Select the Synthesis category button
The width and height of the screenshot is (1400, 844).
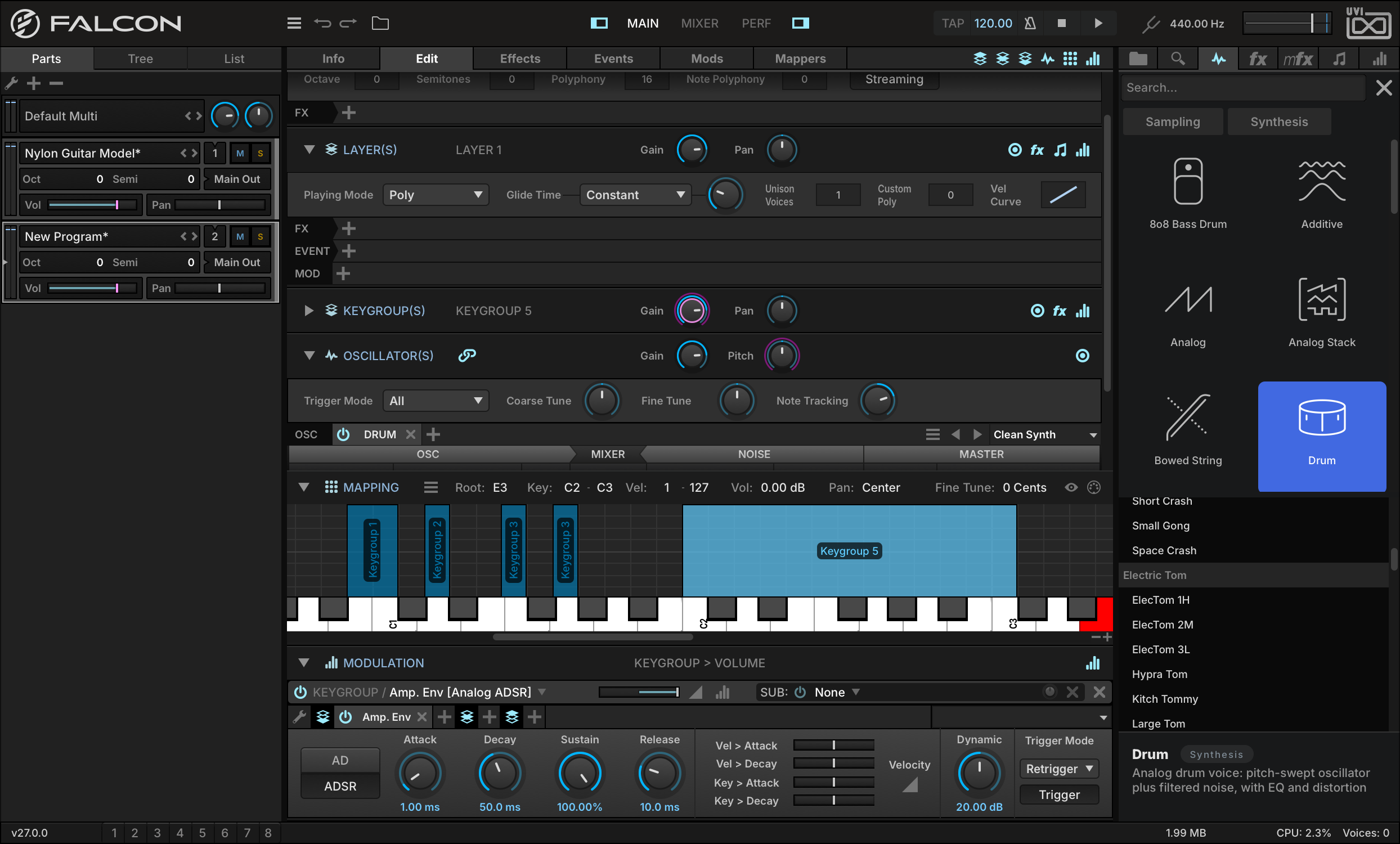(x=1279, y=122)
